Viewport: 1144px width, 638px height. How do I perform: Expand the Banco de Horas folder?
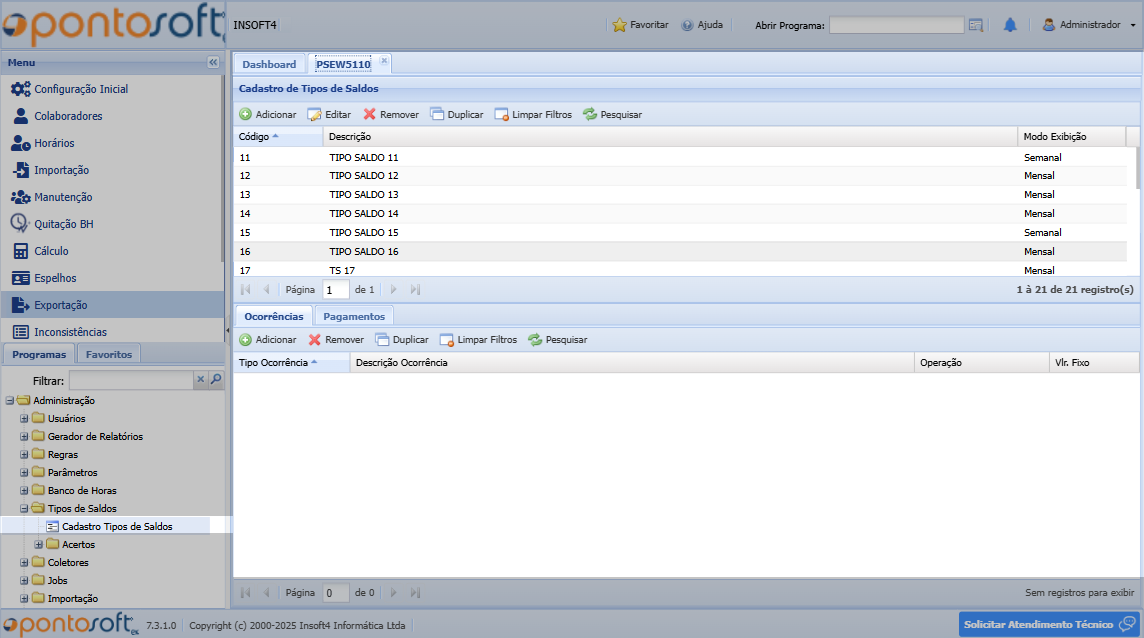pos(25,490)
